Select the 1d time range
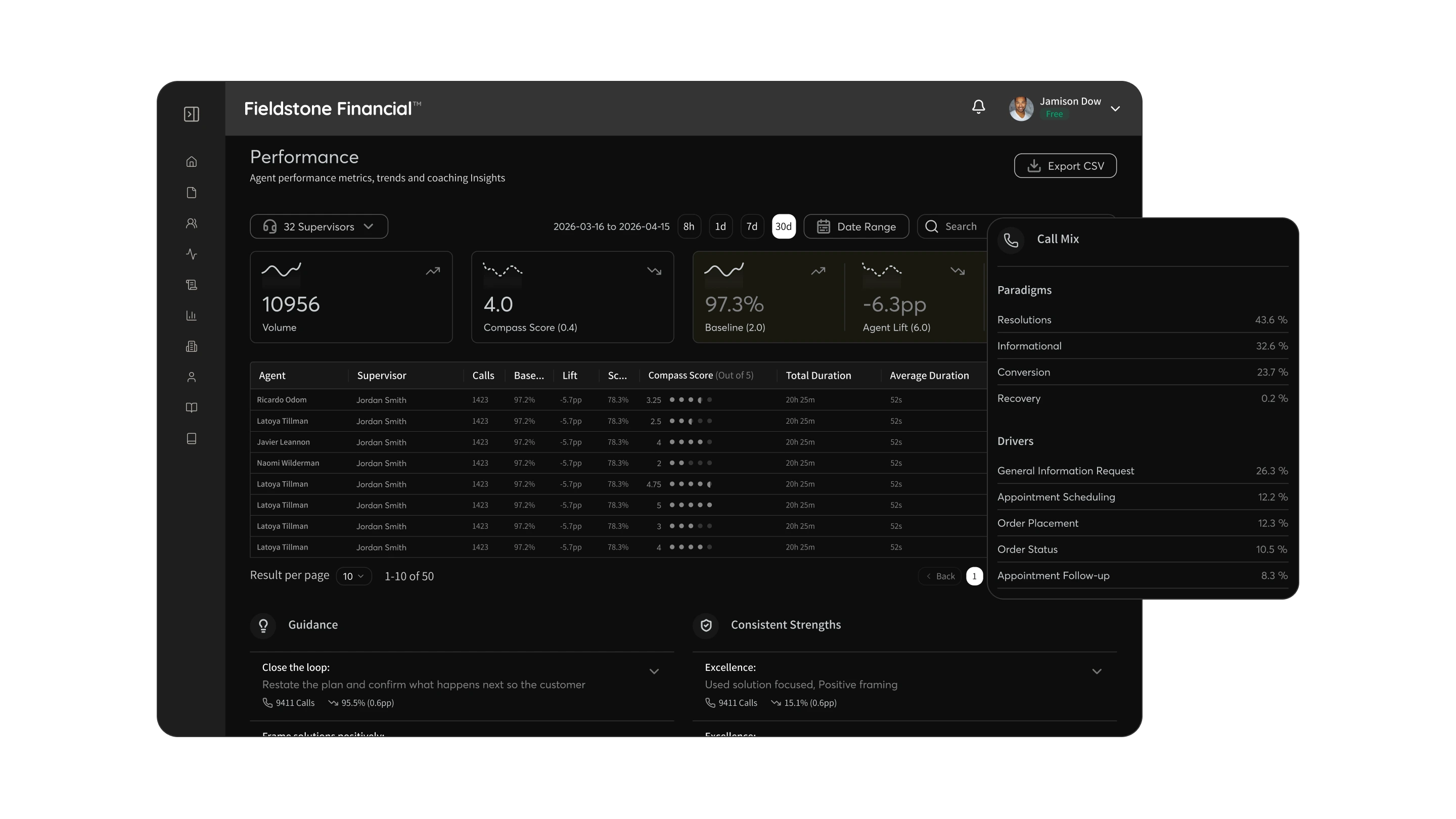The width and height of the screenshot is (1456, 819). [x=720, y=226]
